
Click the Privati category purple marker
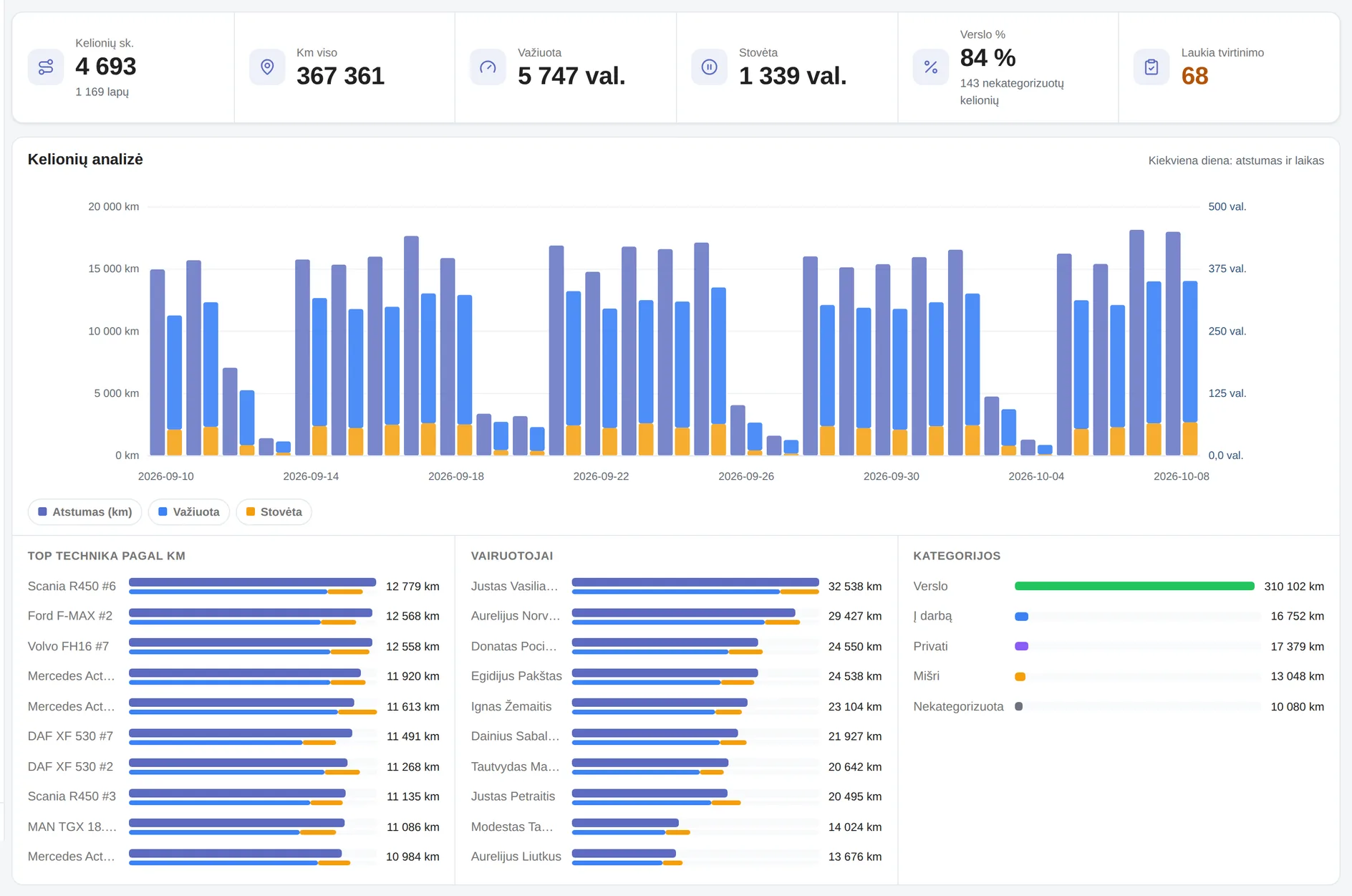1022,647
